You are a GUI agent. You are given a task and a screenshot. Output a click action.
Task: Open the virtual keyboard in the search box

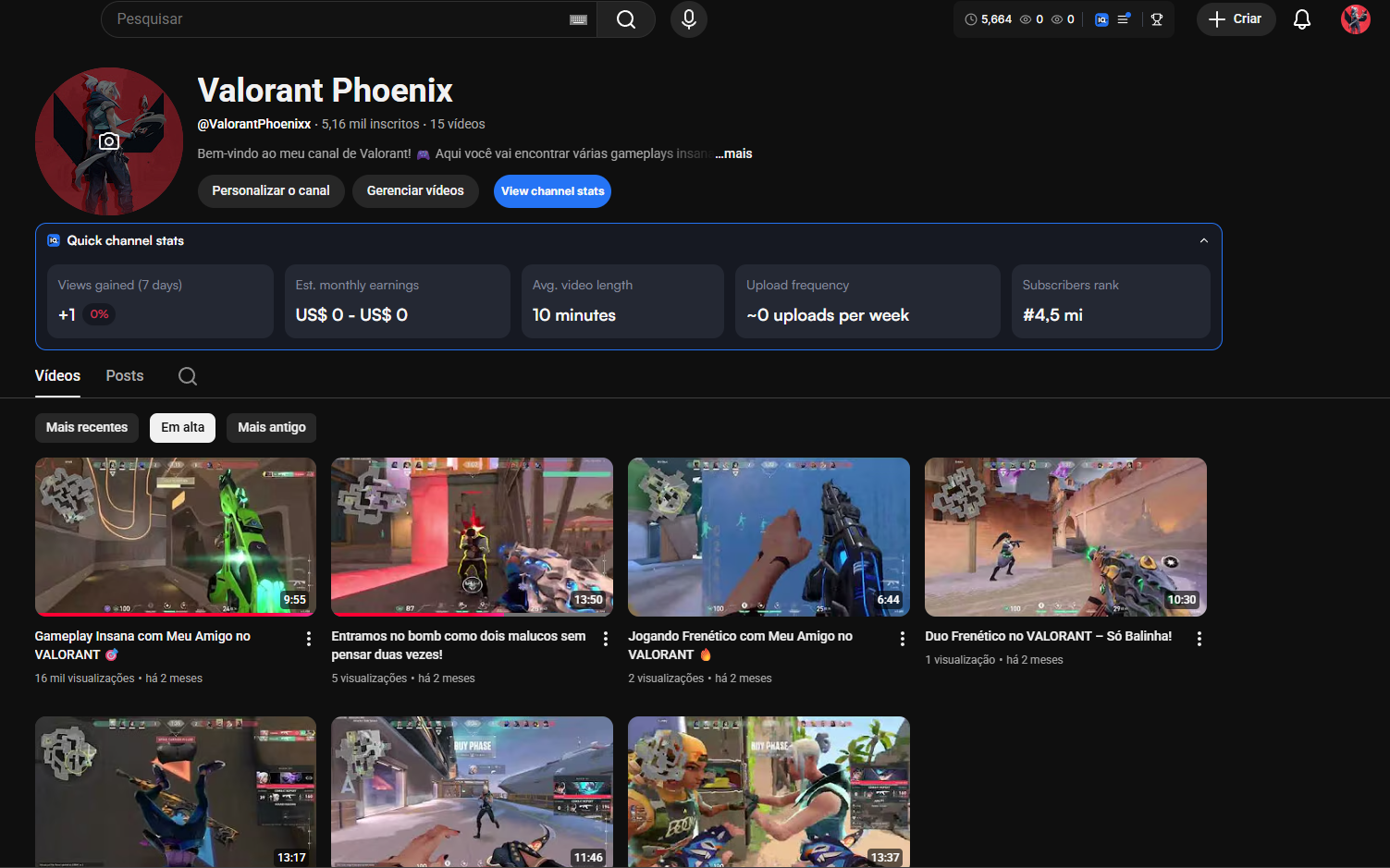tap(579, 19)
